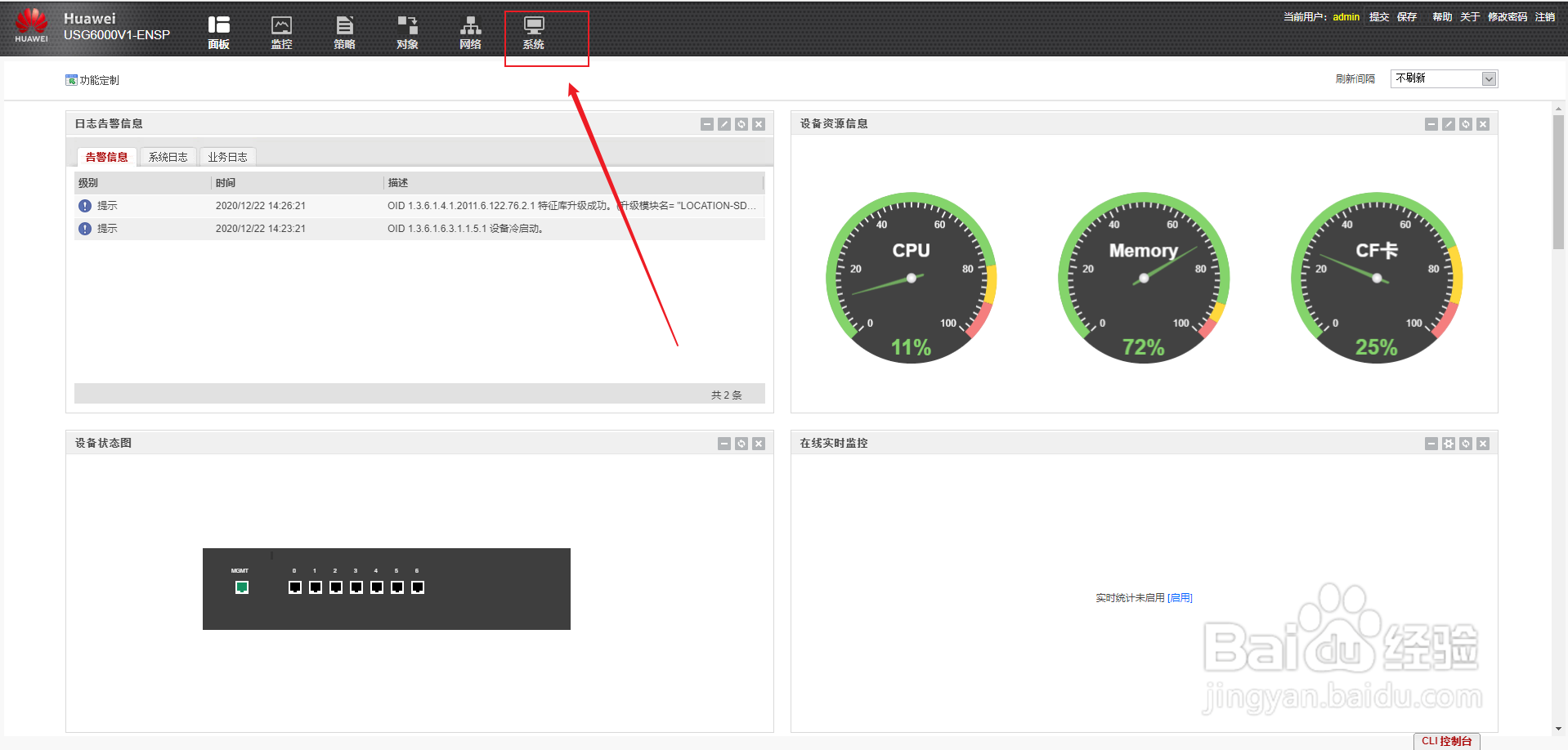The image size is (1568, 750).
Task: Minimize the 设备状态图 panel
Action: coord(724,443)
